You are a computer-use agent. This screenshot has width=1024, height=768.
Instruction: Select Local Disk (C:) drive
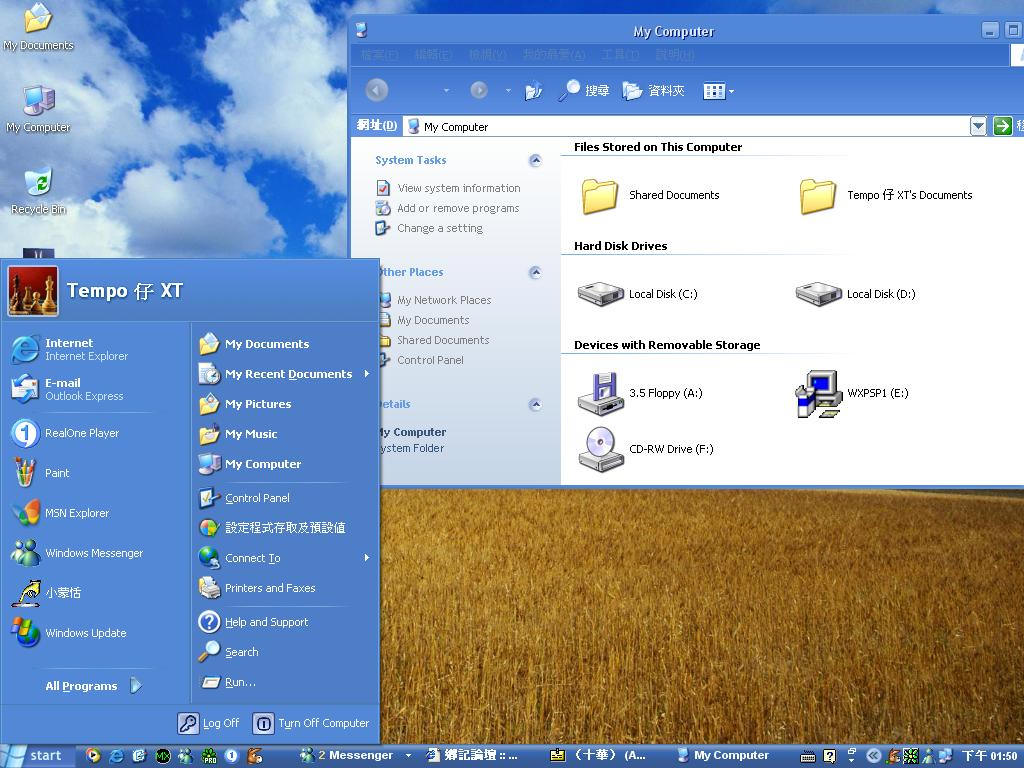tap(638, 294)
